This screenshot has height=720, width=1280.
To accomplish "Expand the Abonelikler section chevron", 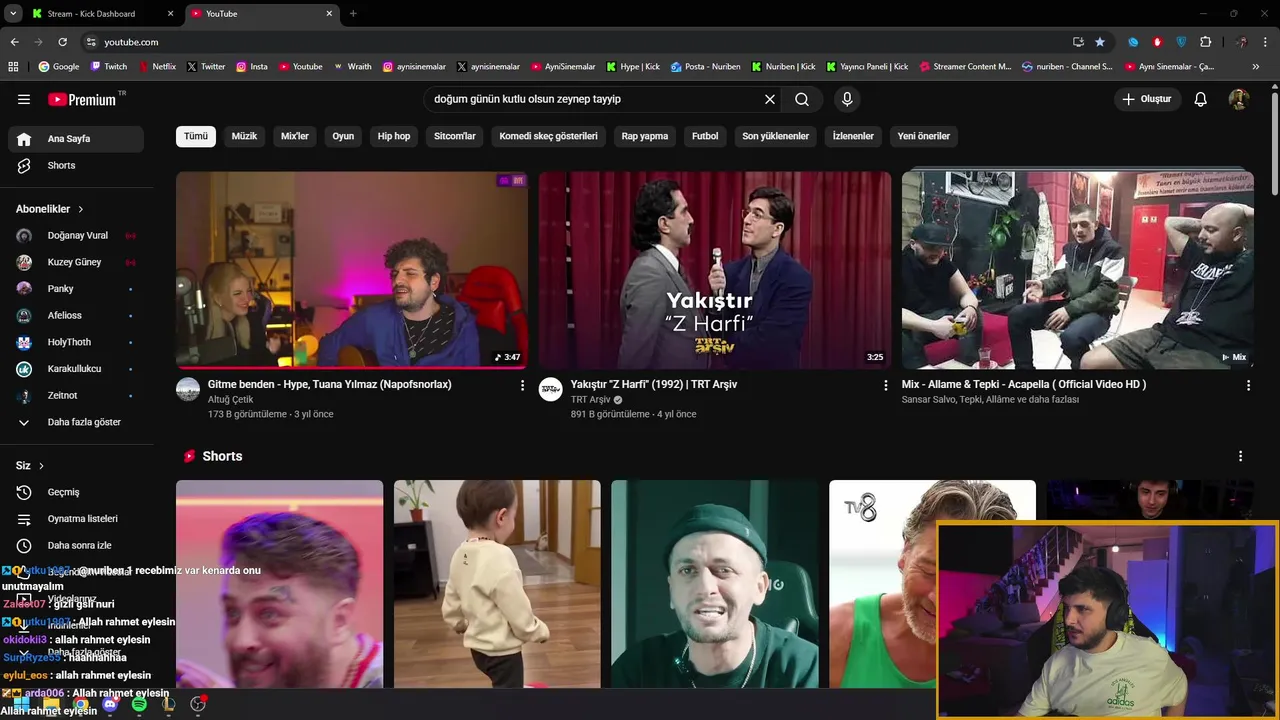I will [x=81, y=209].
